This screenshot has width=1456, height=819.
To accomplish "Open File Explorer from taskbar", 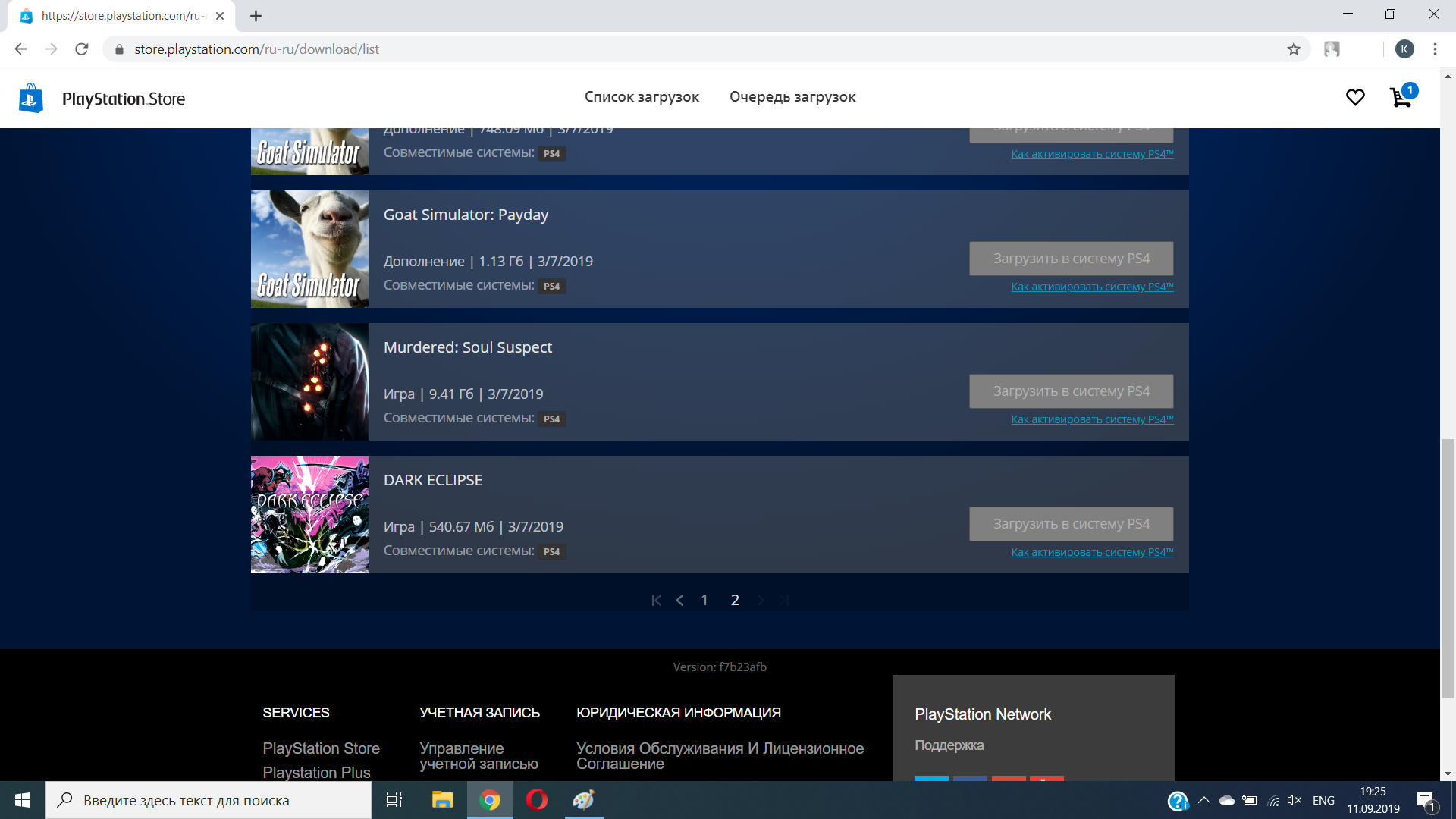I will [442, 800].
